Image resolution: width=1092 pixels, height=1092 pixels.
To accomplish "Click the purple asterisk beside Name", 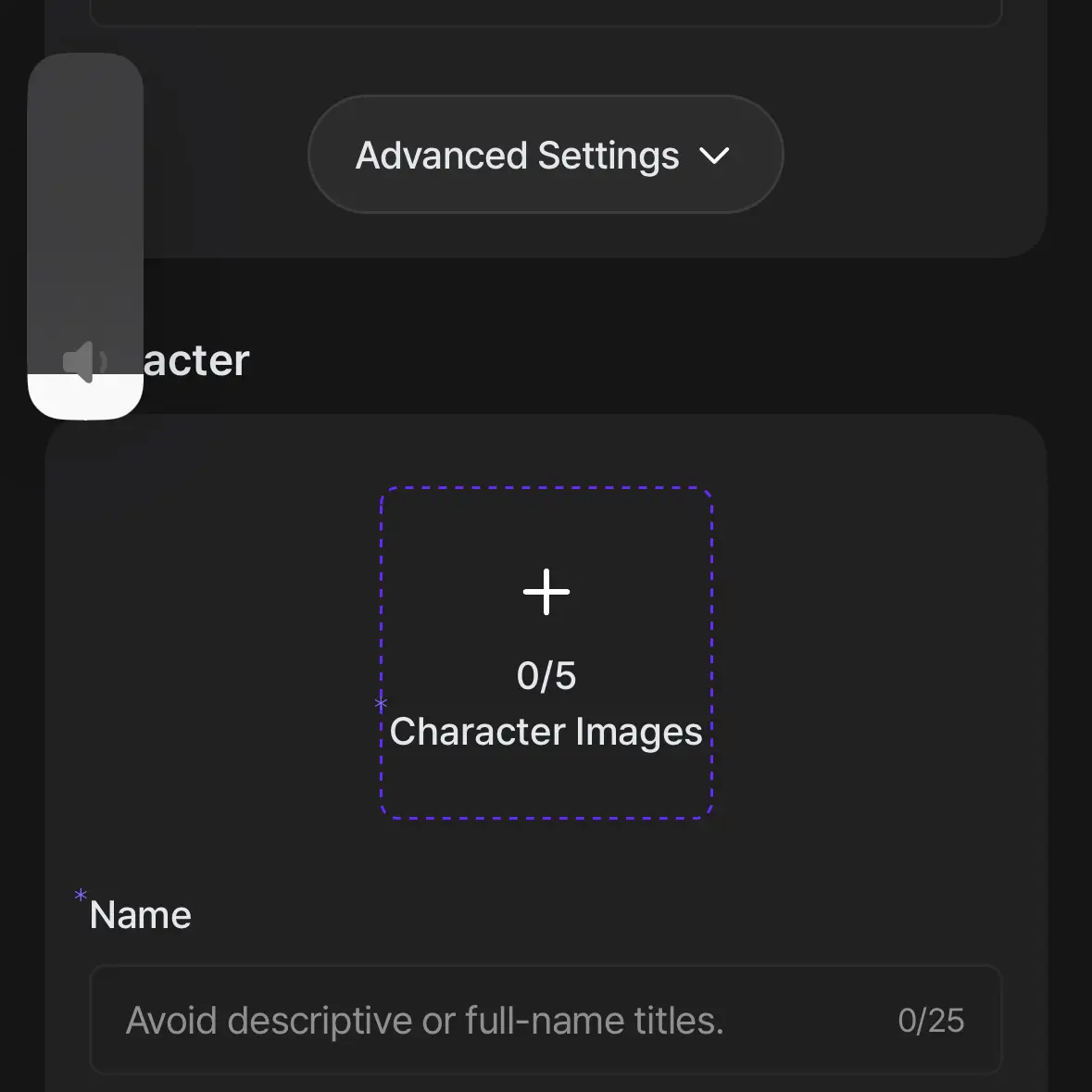I will pyautogui.click(x=81, y=895).
